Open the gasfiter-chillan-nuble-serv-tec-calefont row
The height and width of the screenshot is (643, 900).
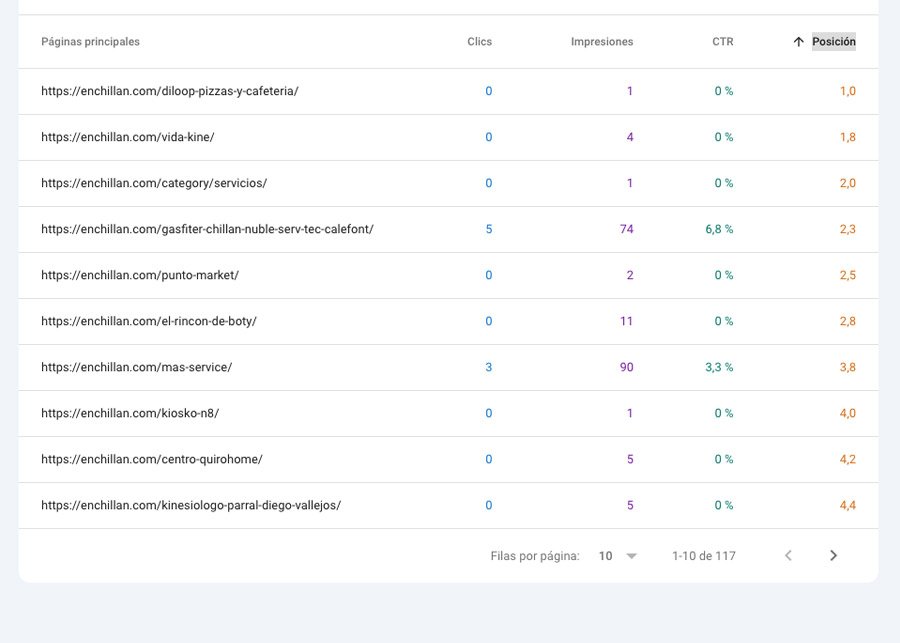pos(207,229)
